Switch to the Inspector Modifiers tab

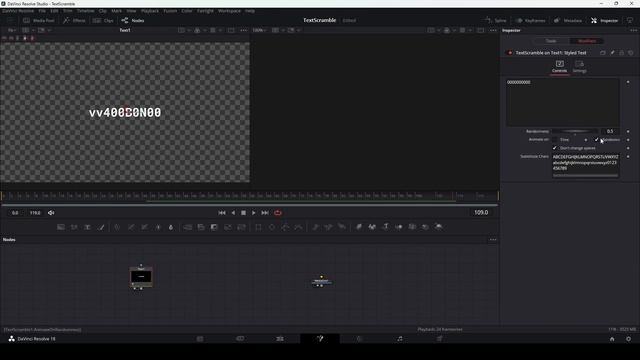click(587, 41)
